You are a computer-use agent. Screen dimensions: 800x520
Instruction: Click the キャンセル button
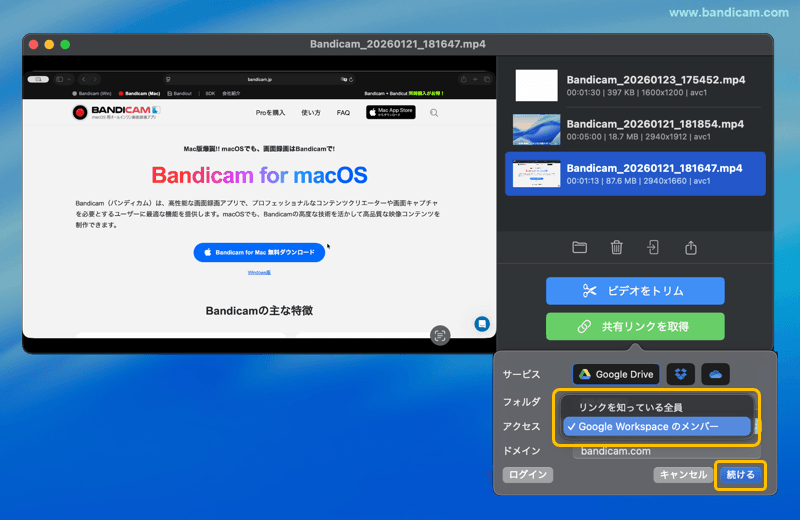683,475
